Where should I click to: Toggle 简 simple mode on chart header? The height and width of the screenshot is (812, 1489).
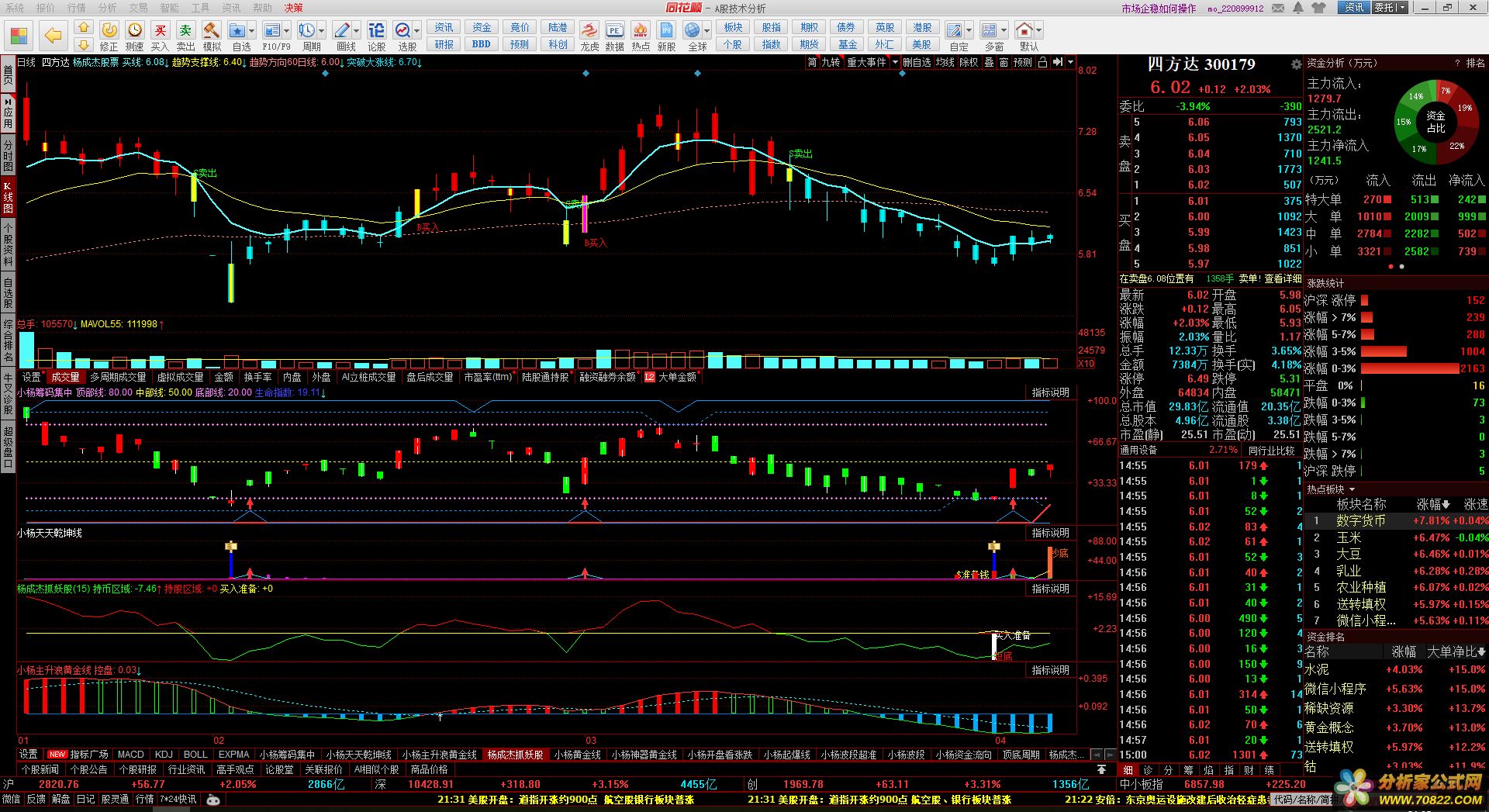pos(812,62)
